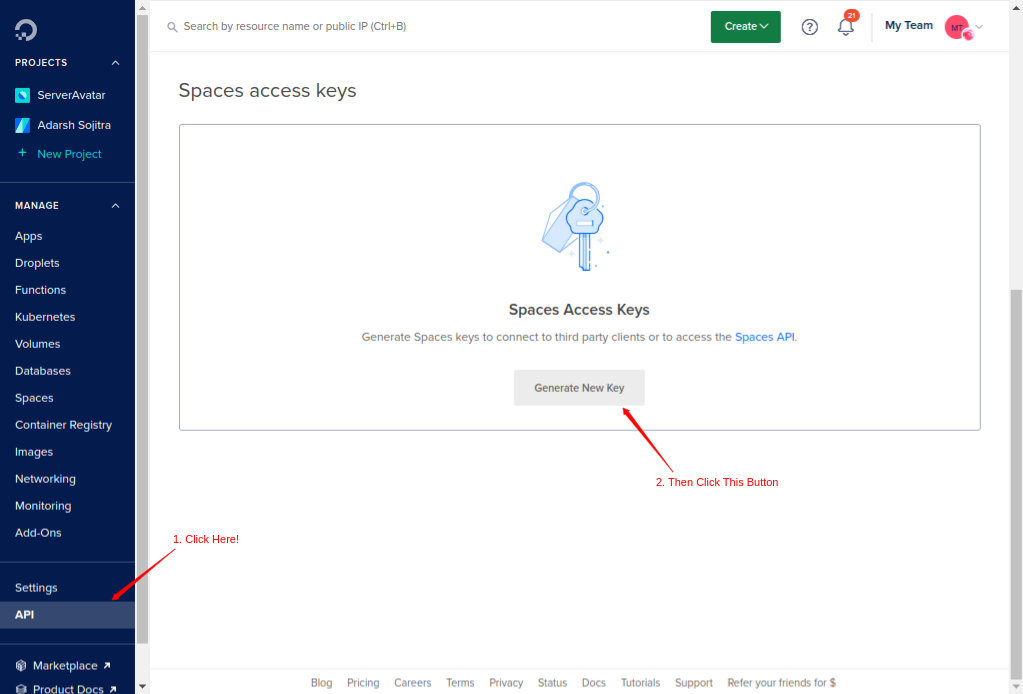
Task: Open the Status footer link
Action: (552, 683)
